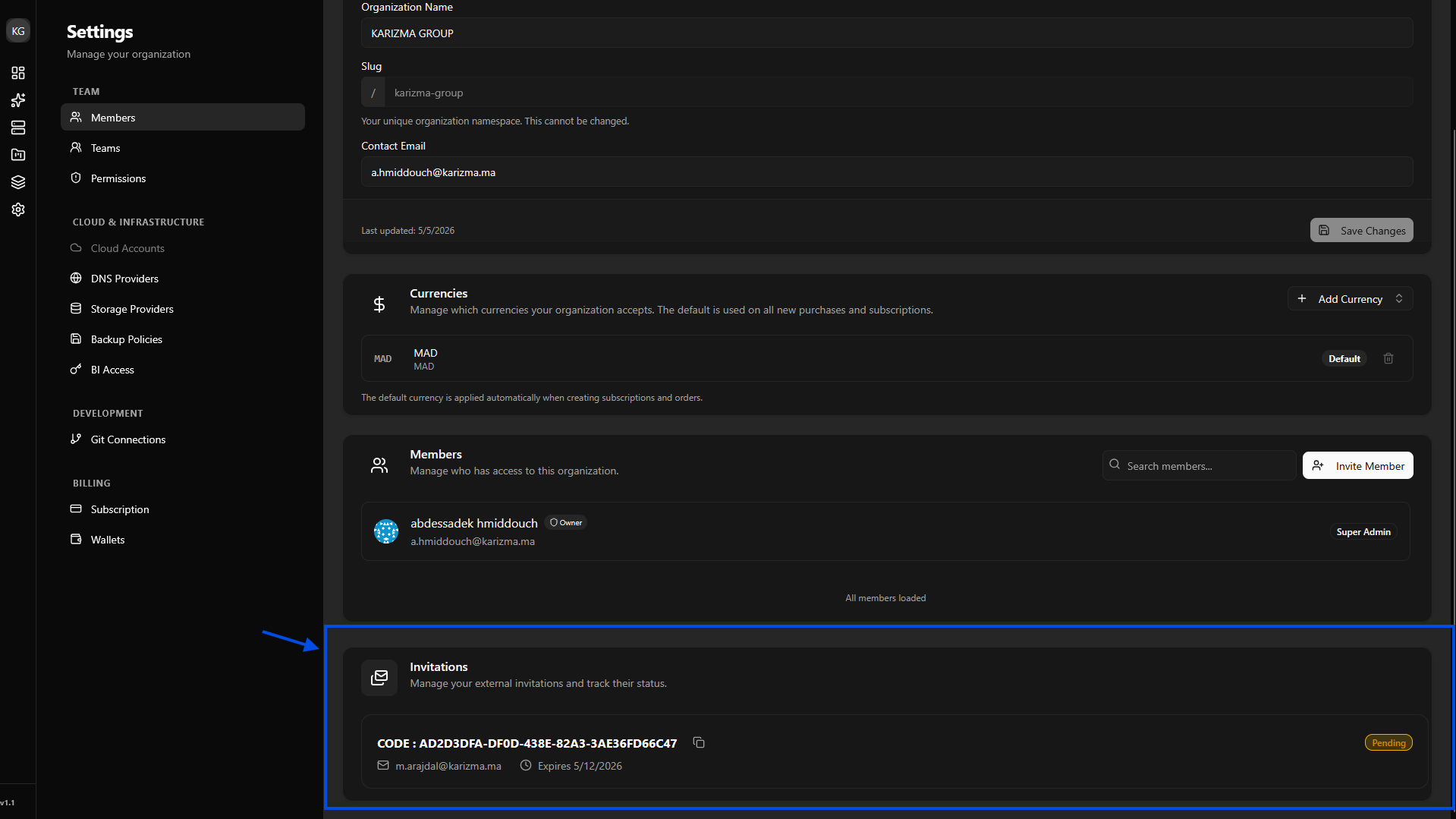Click the Super Admin role badge
Screen dimensions: 1456x819
click(x=1363, y=532)
